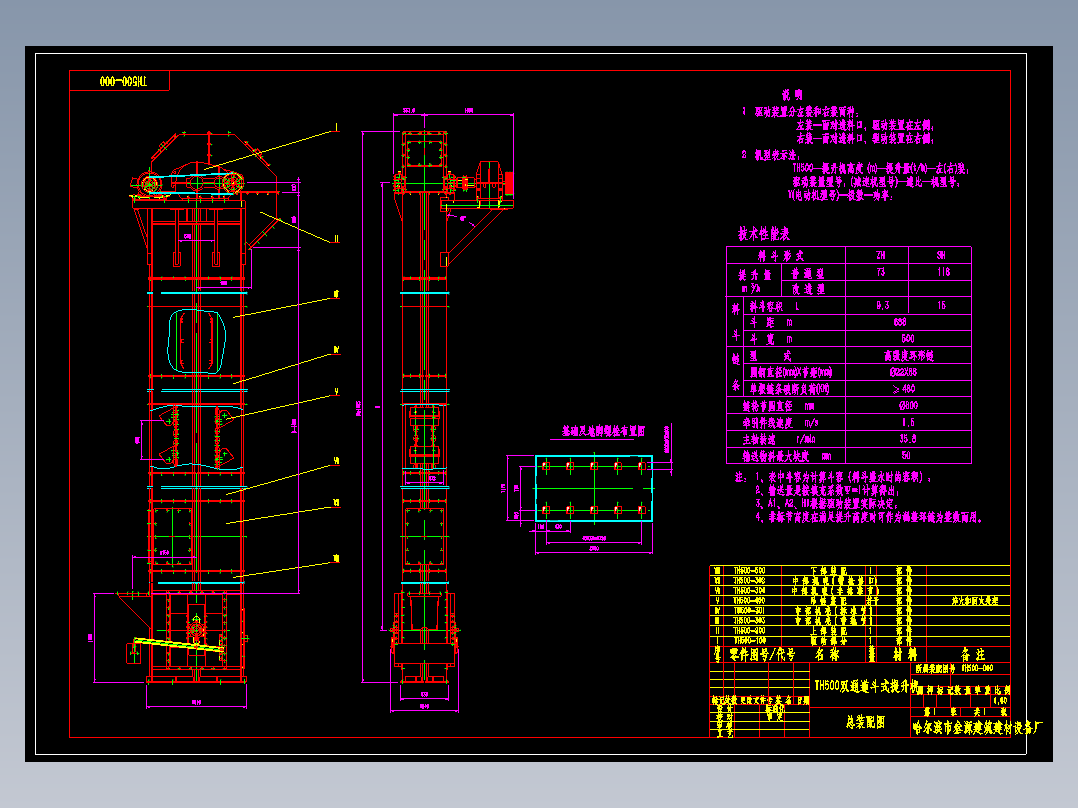Click the 哈尔滨市 manufacturer name text
Viewport: 1078px width, 808px height.
pyautogui.click(x=977, y=728)
